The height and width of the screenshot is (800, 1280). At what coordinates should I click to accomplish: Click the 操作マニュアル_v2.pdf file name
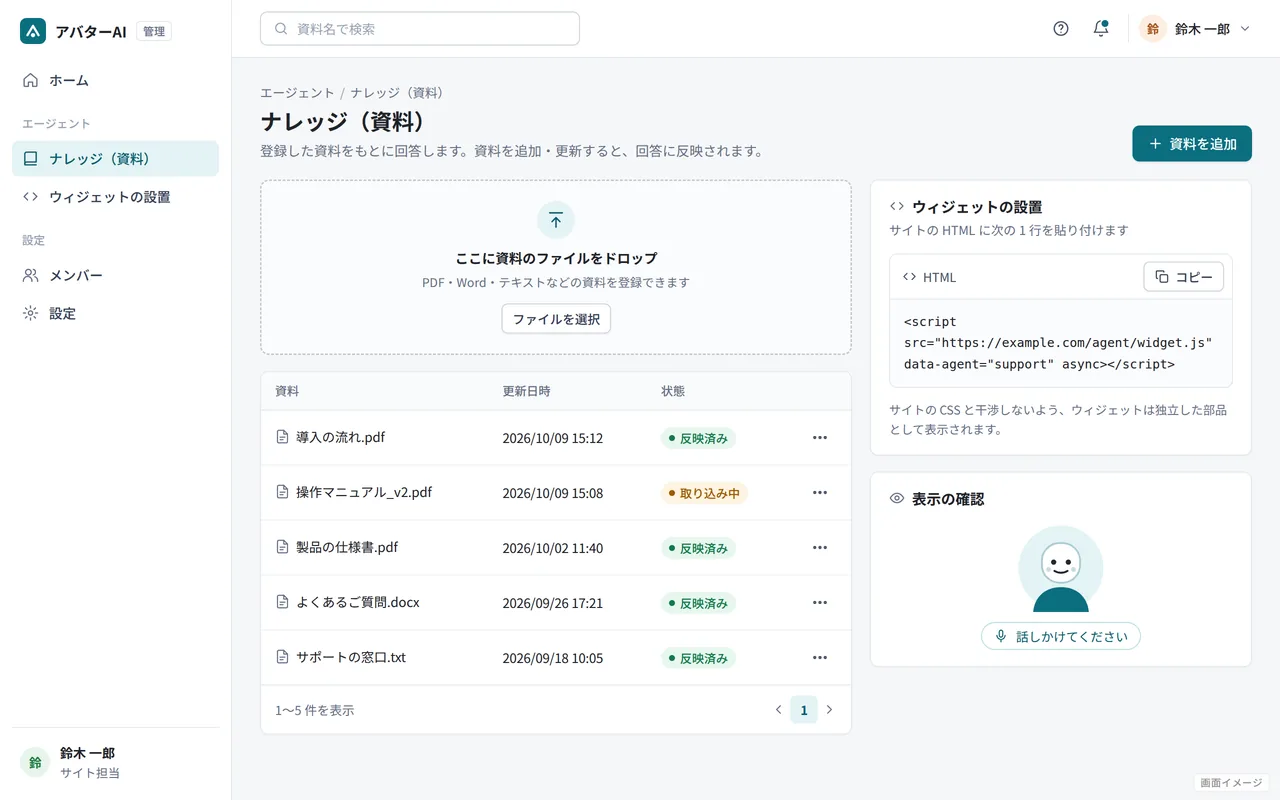364,492
